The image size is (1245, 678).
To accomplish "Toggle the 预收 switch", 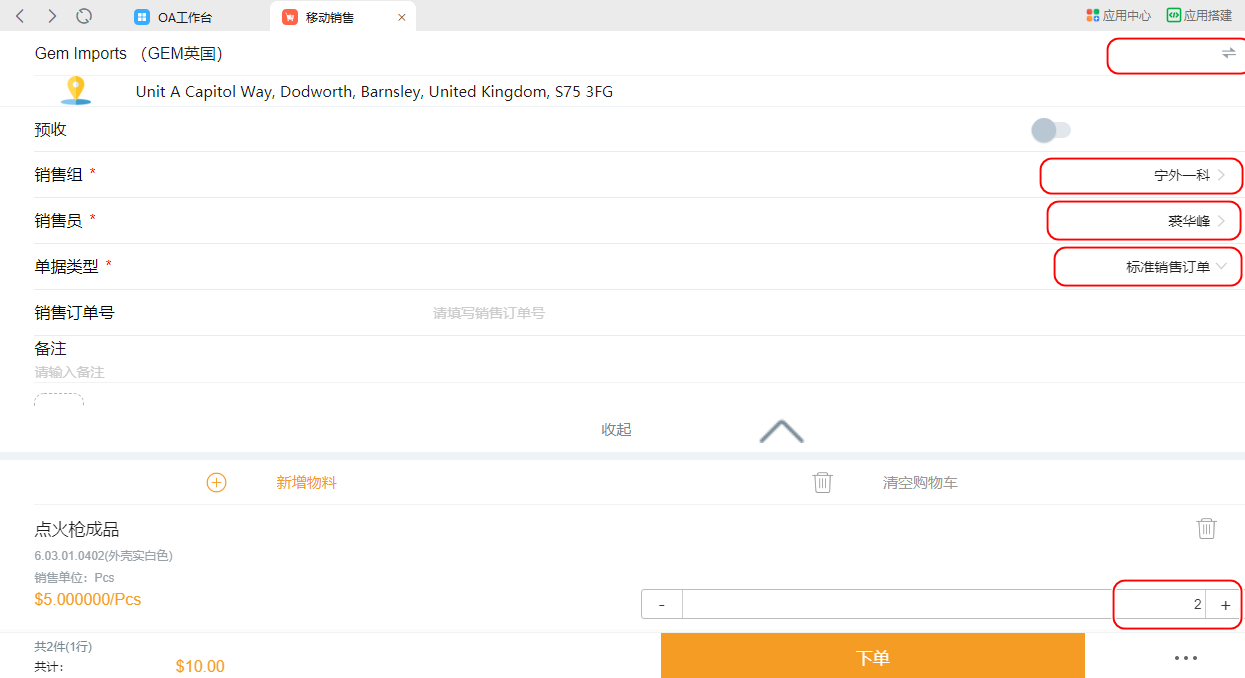I will 1050,130.
